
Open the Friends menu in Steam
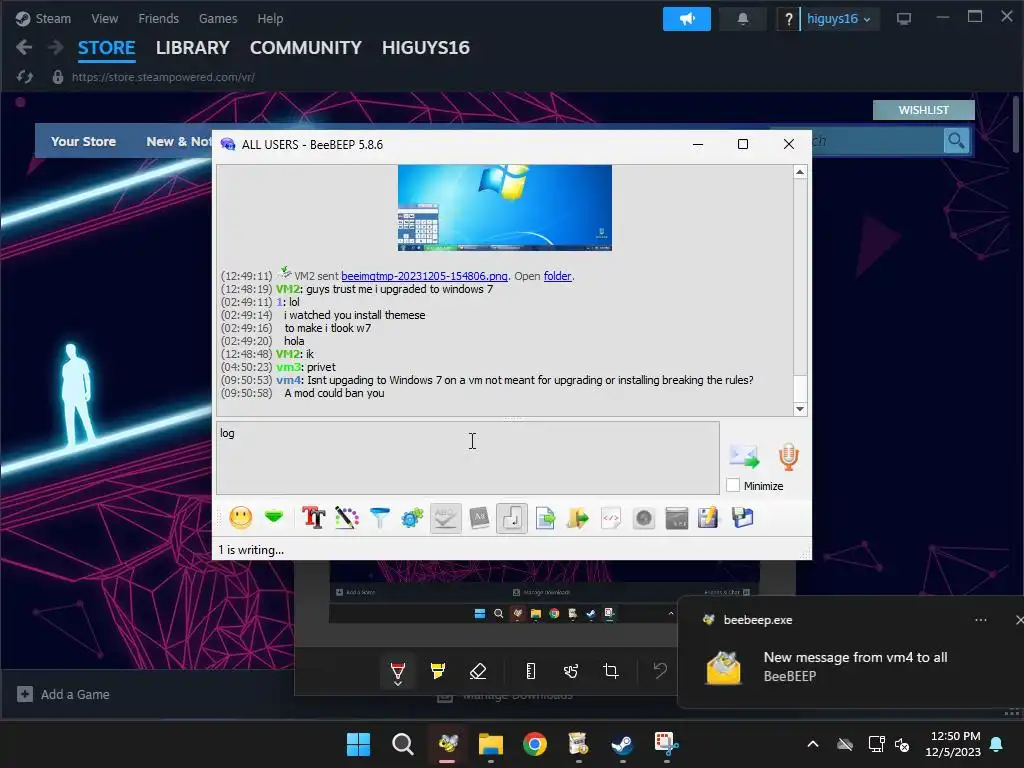point(159,18)
